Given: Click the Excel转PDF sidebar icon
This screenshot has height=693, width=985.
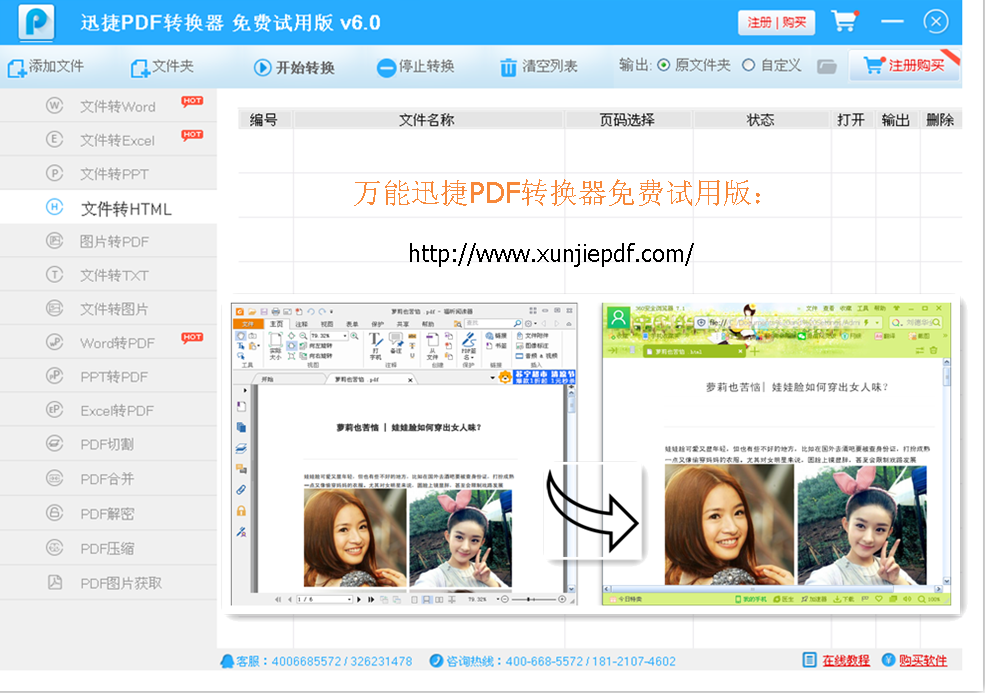Looking at the screenshot, I should click(x=55, y=410).
